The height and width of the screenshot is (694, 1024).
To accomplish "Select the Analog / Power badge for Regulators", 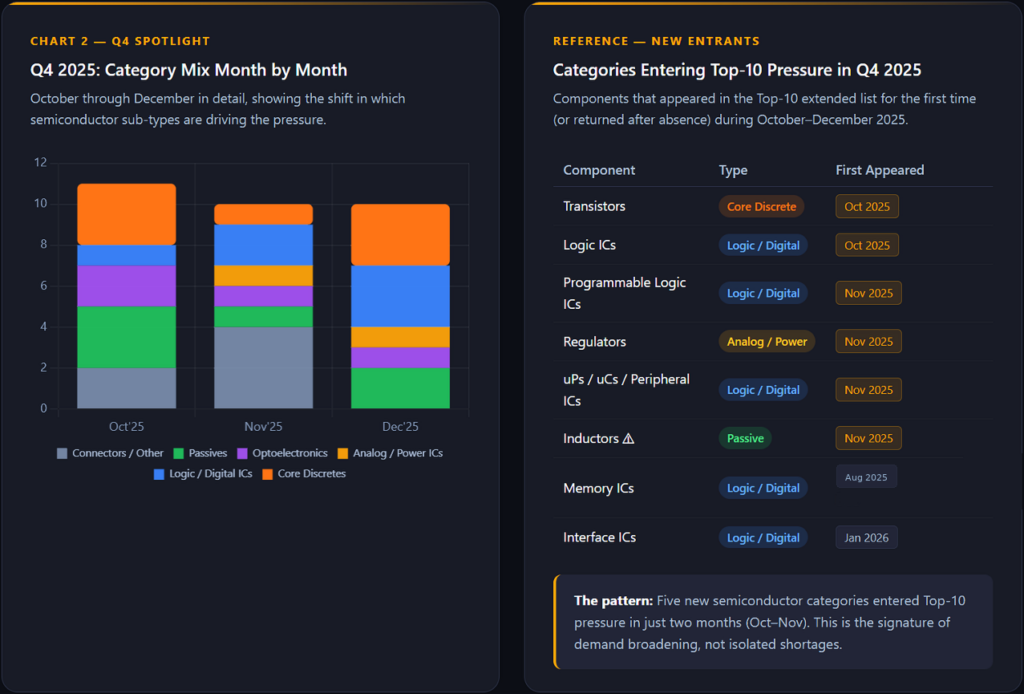I will click(x=767, y=342).
